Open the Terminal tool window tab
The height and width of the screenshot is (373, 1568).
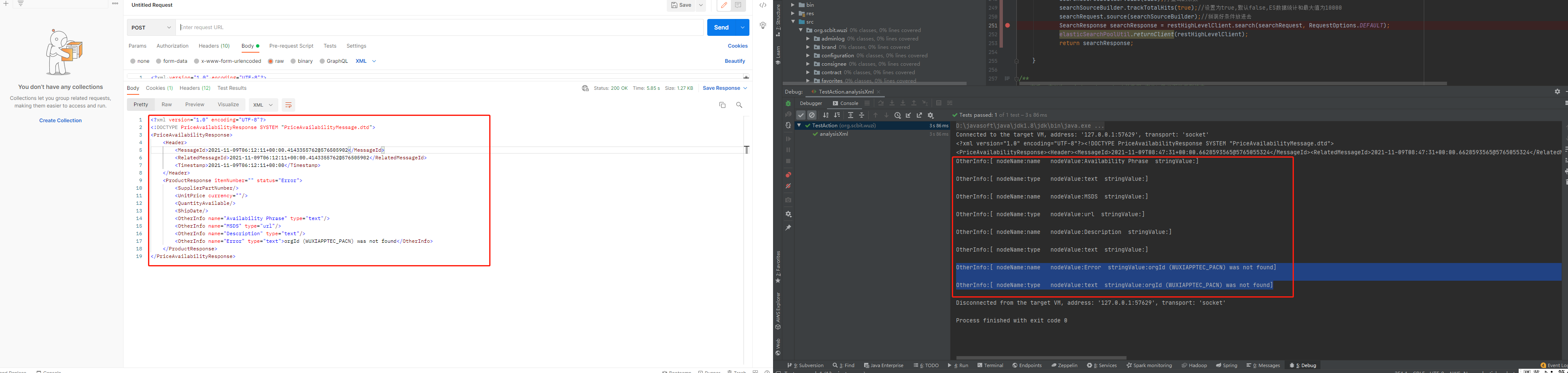click(x=990, y=366)
